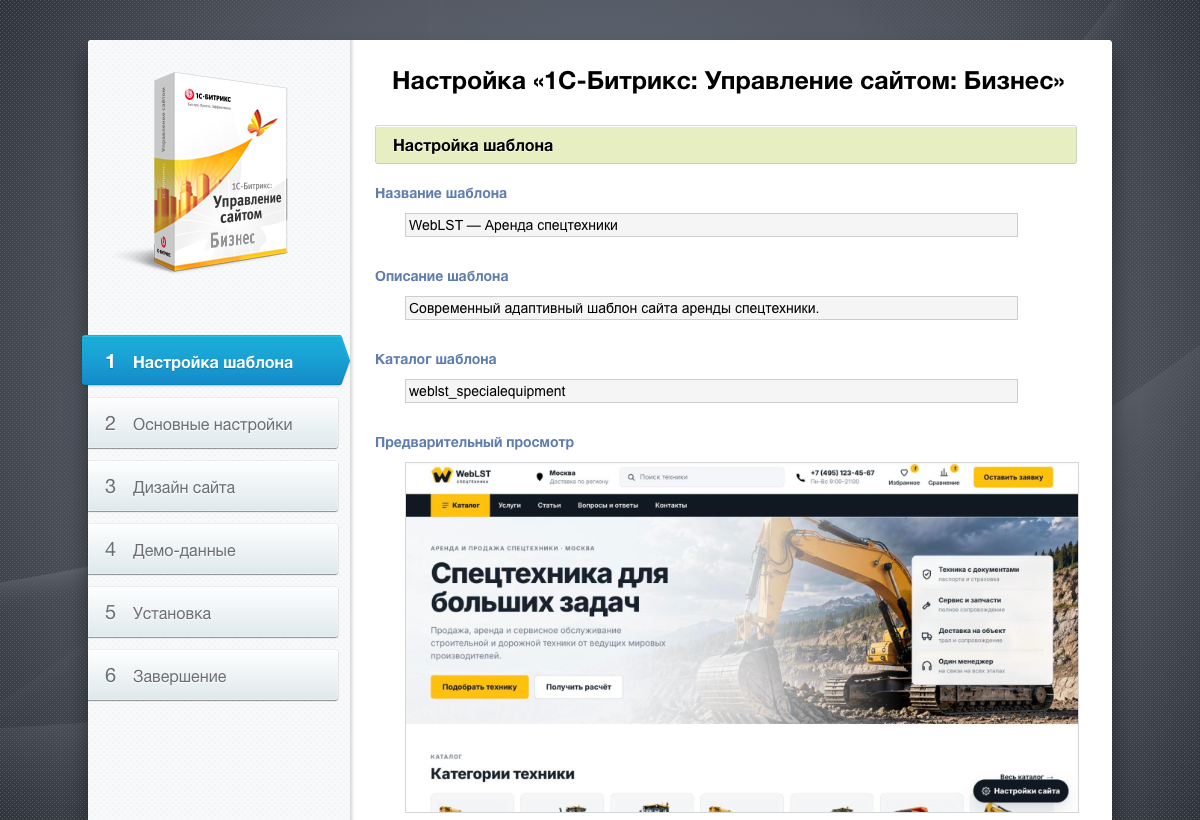
Task: Go to step 5 Установка
Action: [x=213, y=613]
